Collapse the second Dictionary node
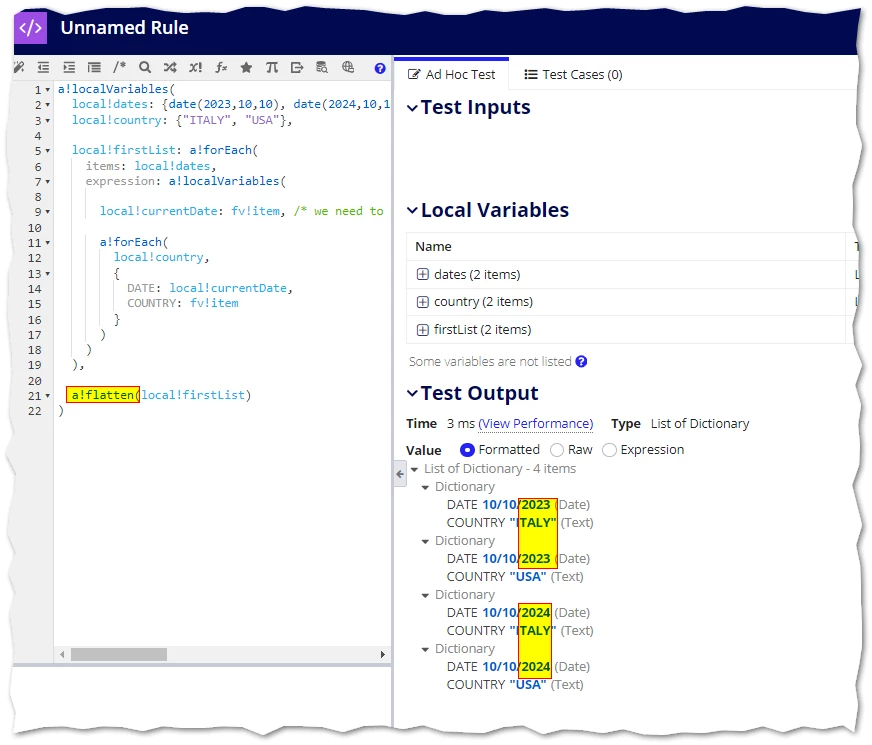Screen dimensions: 872x745 (425, 542)
